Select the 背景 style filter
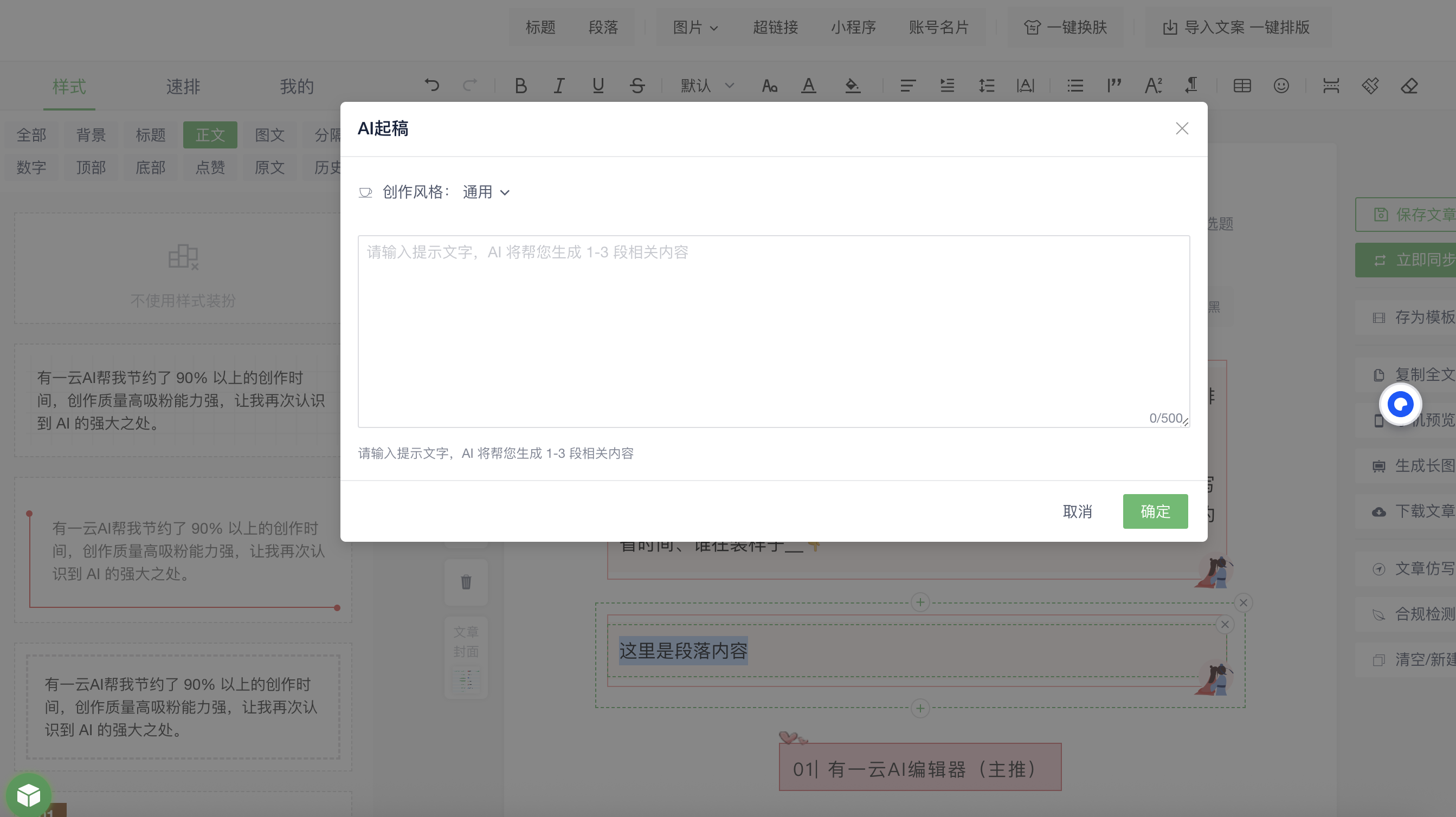 (x=91, y=135)
